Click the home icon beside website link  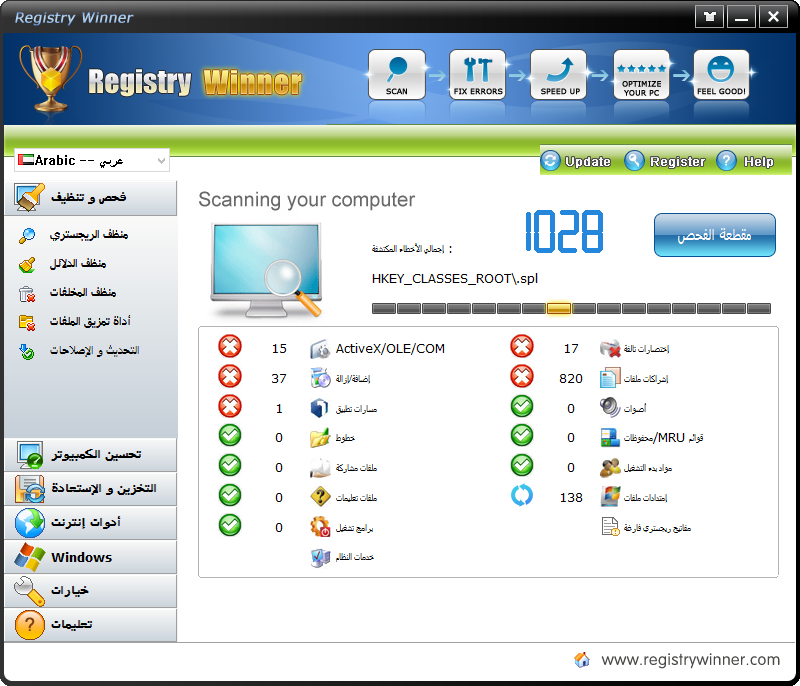582,659
